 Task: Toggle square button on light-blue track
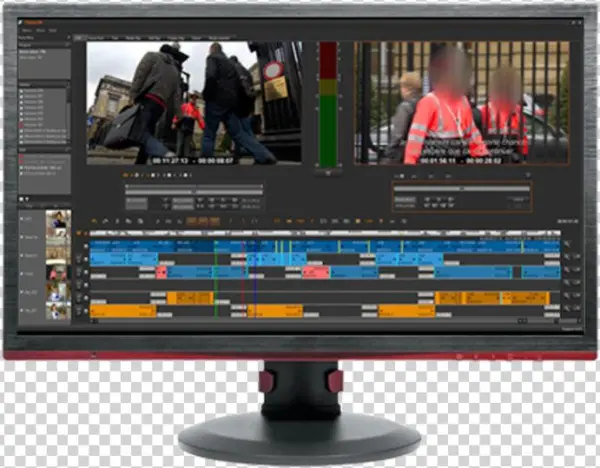(x=86, y=259)
